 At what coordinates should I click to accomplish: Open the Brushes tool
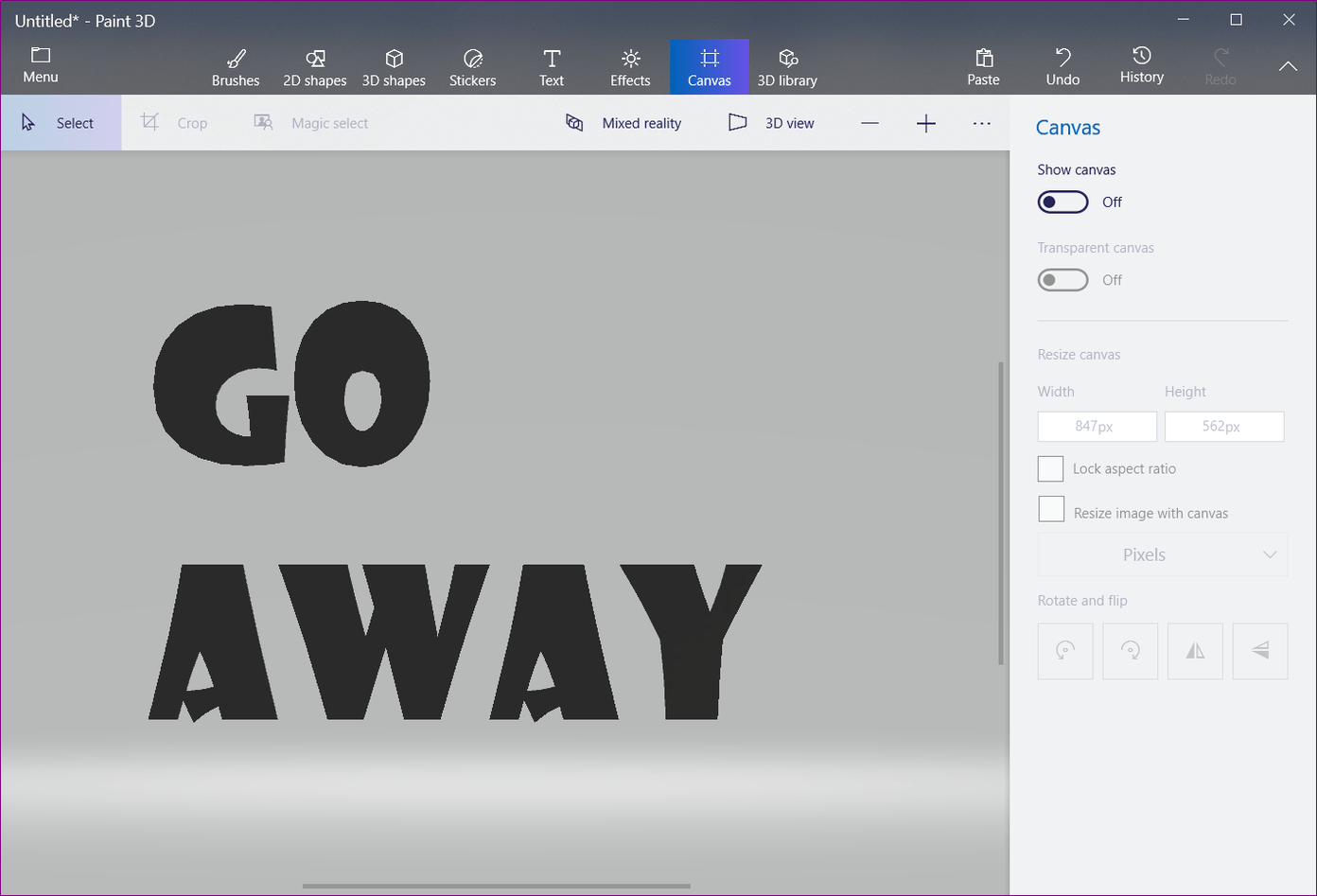click(236, 67)
